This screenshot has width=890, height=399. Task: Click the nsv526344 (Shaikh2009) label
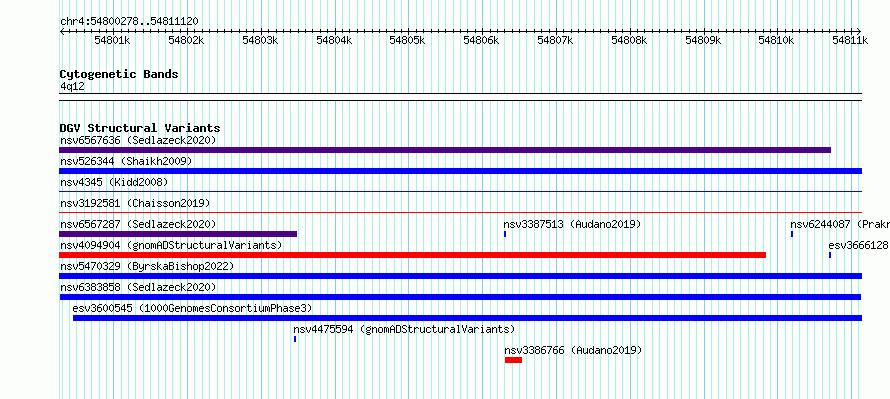(x=126, y=161)
